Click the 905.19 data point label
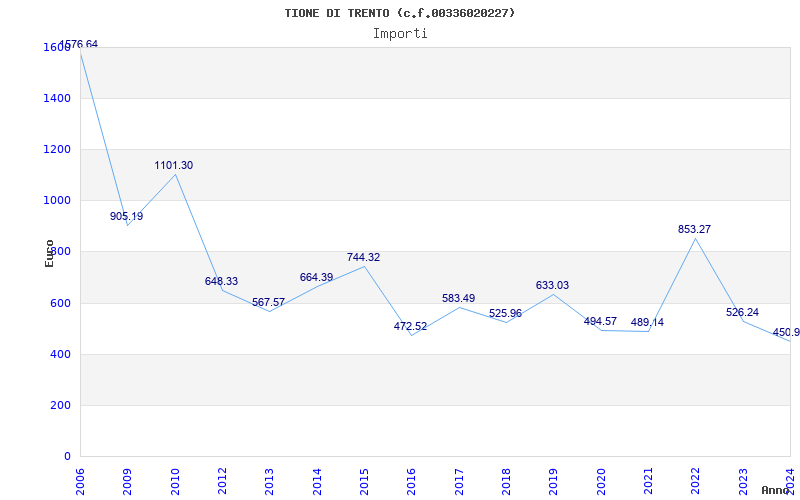Image resolution: width=800 pixels, height=500 pixels. click(x=126, y=216)
